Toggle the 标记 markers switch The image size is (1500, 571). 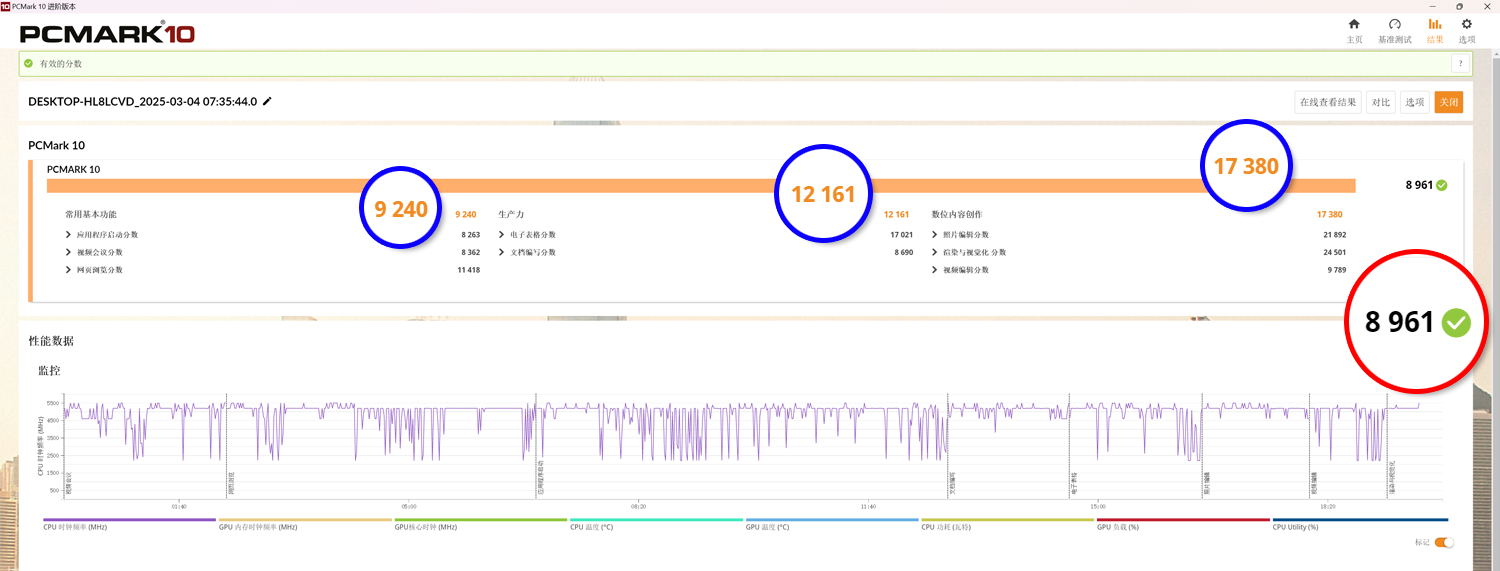point(1443,542)
